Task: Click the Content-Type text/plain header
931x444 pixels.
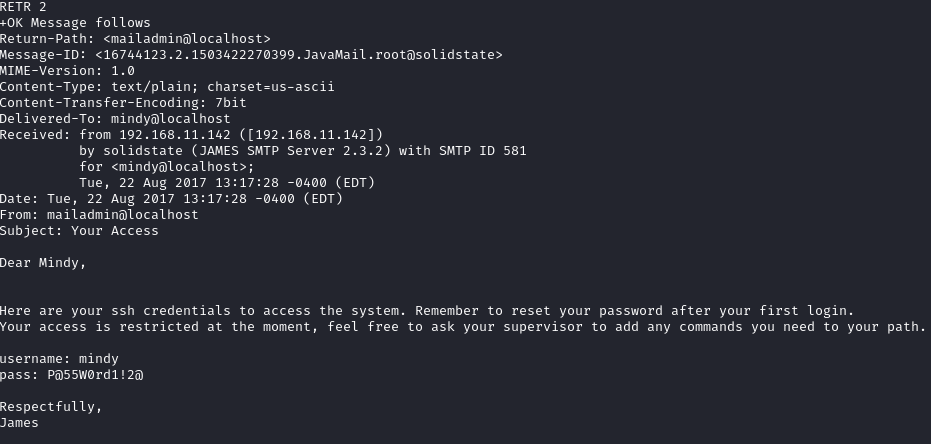Action: coord(167,87)
